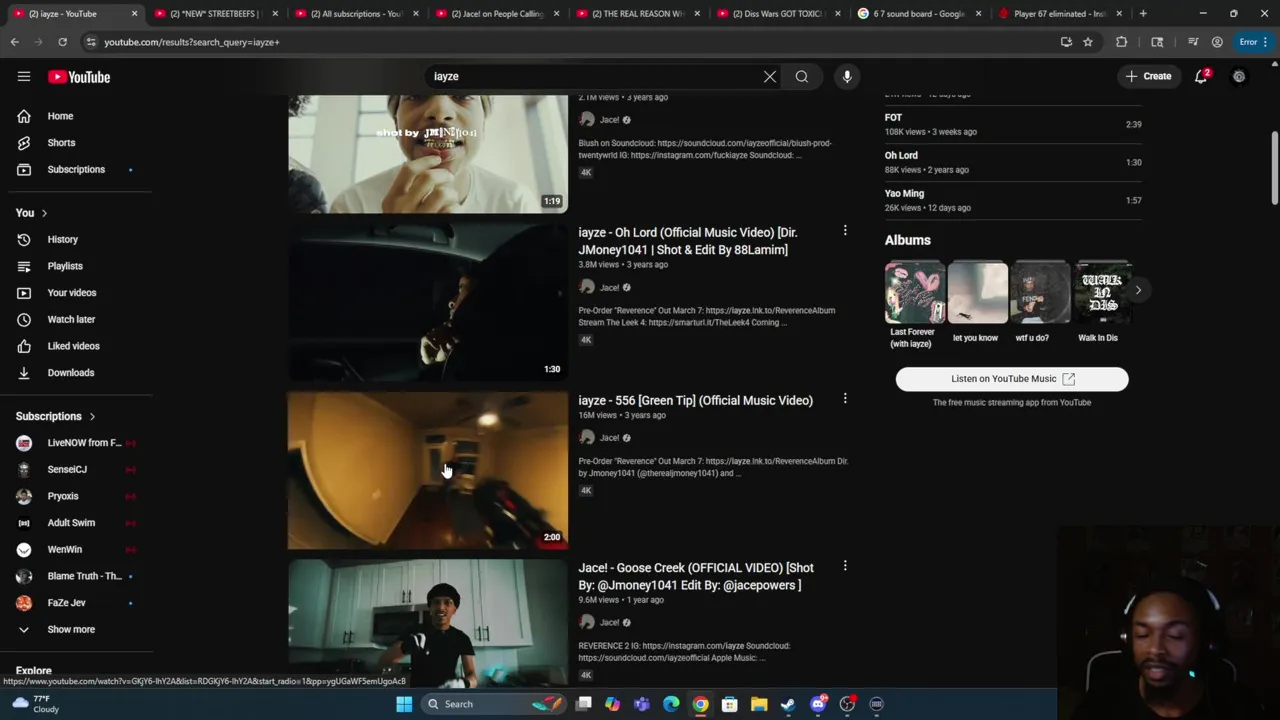Open iayze - Oh Lord video title
1280x720 pixels.
tap(688, 241)
